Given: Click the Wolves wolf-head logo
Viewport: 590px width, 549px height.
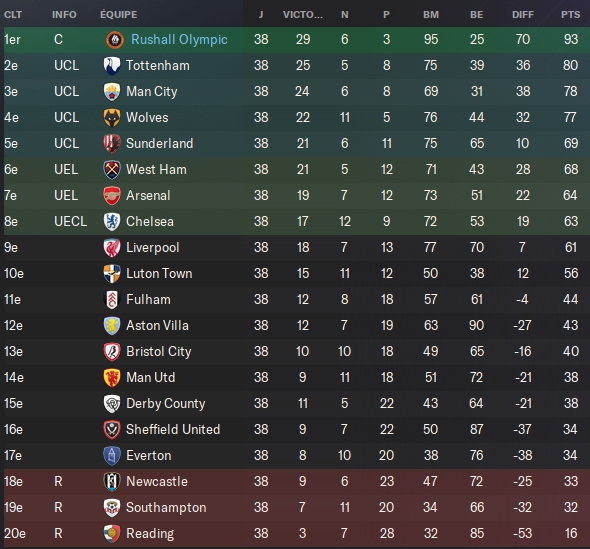Looking at the screenshot, I should pyautogui.click(x=112, y=117).
